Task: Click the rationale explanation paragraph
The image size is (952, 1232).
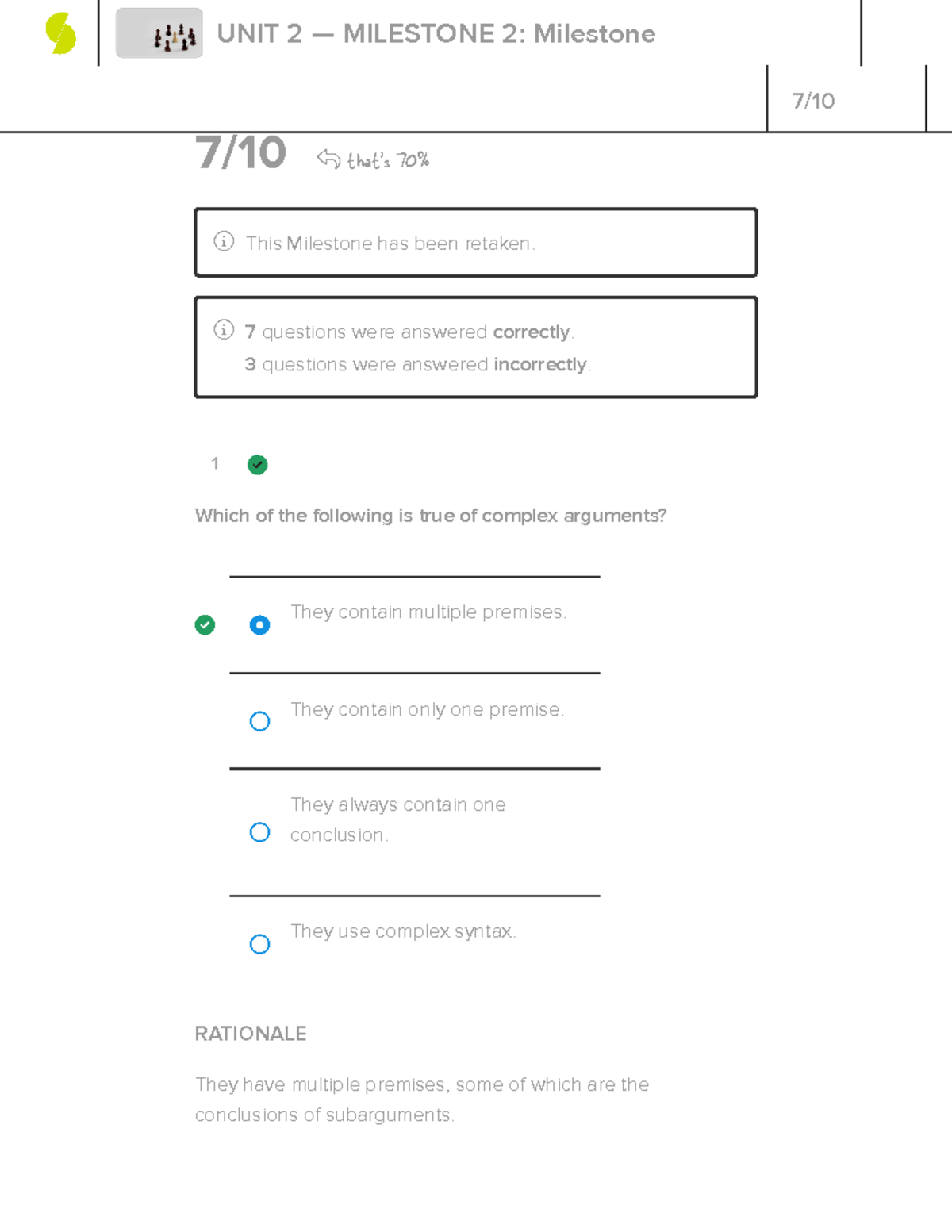Action: click(421, 1099)
